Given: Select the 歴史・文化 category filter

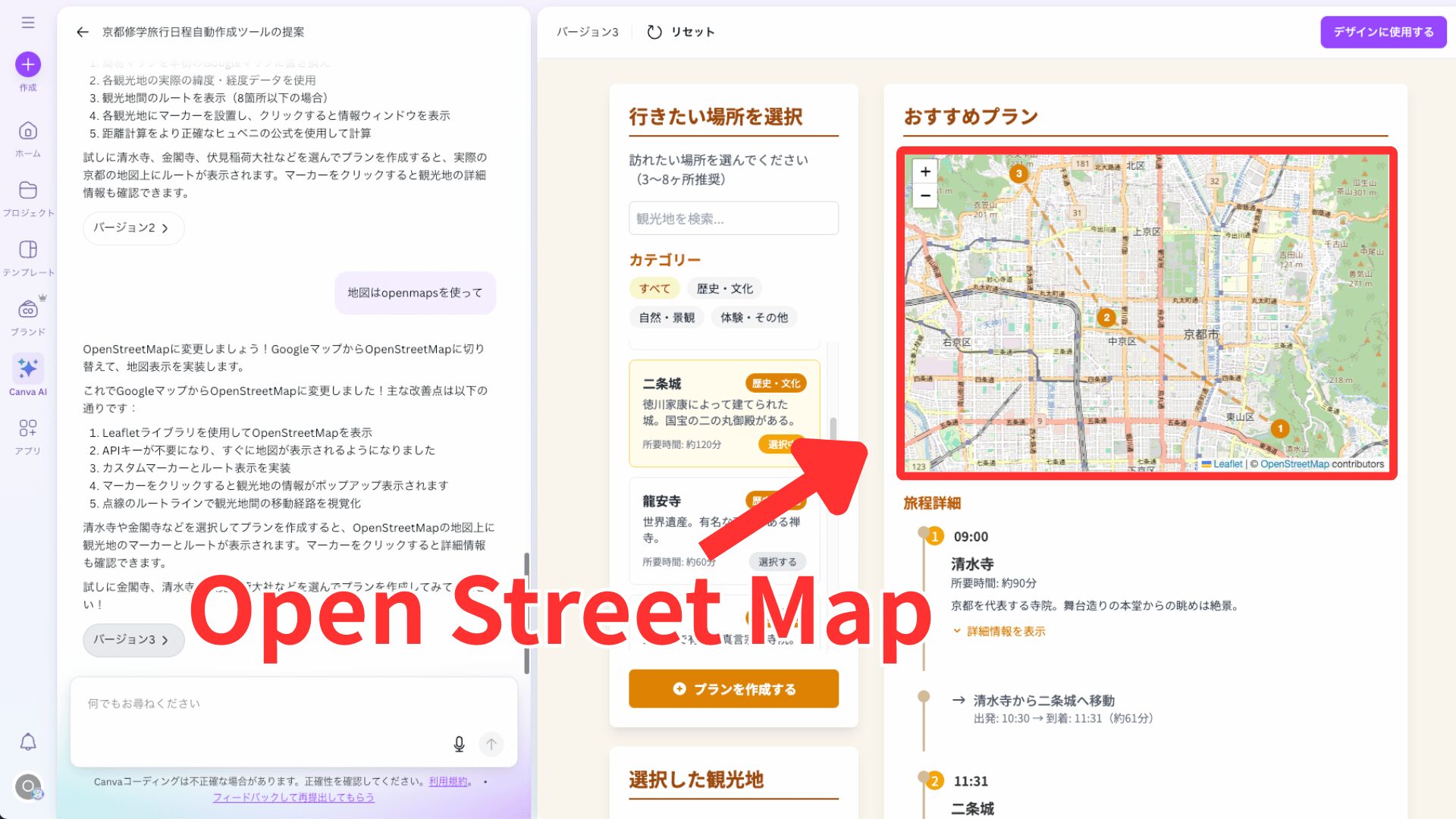Looking at the screenshot, I should pos(724,289).
